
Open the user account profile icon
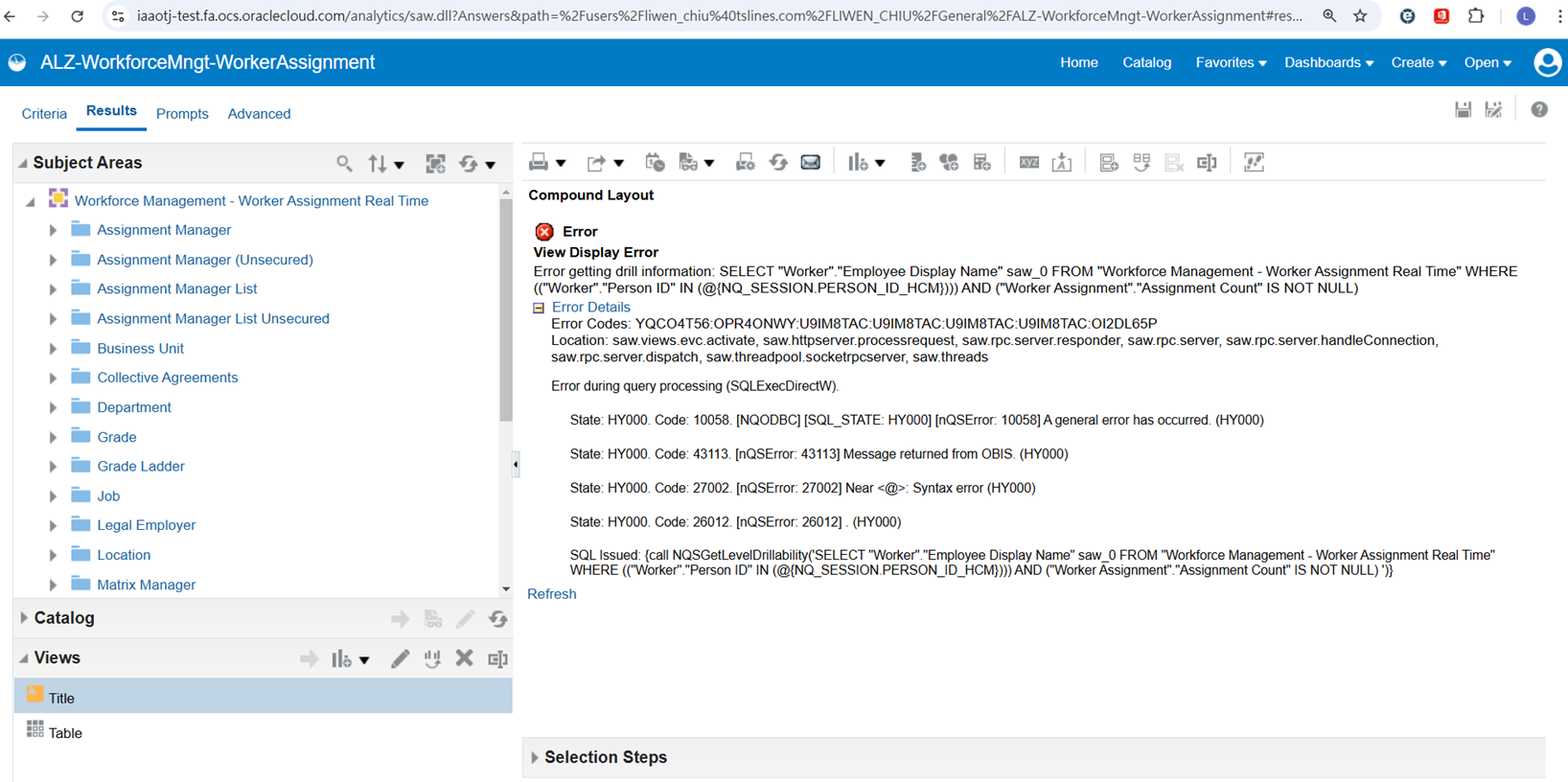[1547, 62]
